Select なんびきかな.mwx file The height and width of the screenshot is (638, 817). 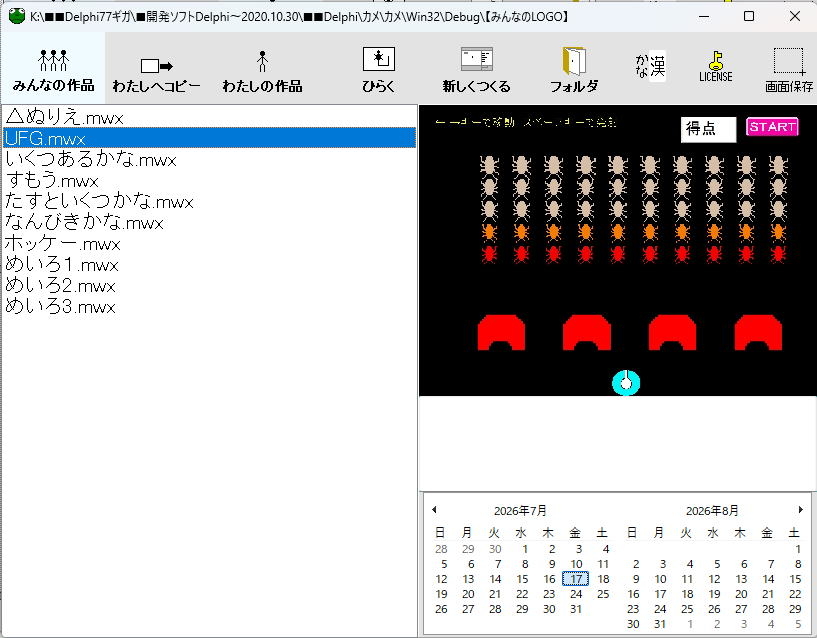209,223
